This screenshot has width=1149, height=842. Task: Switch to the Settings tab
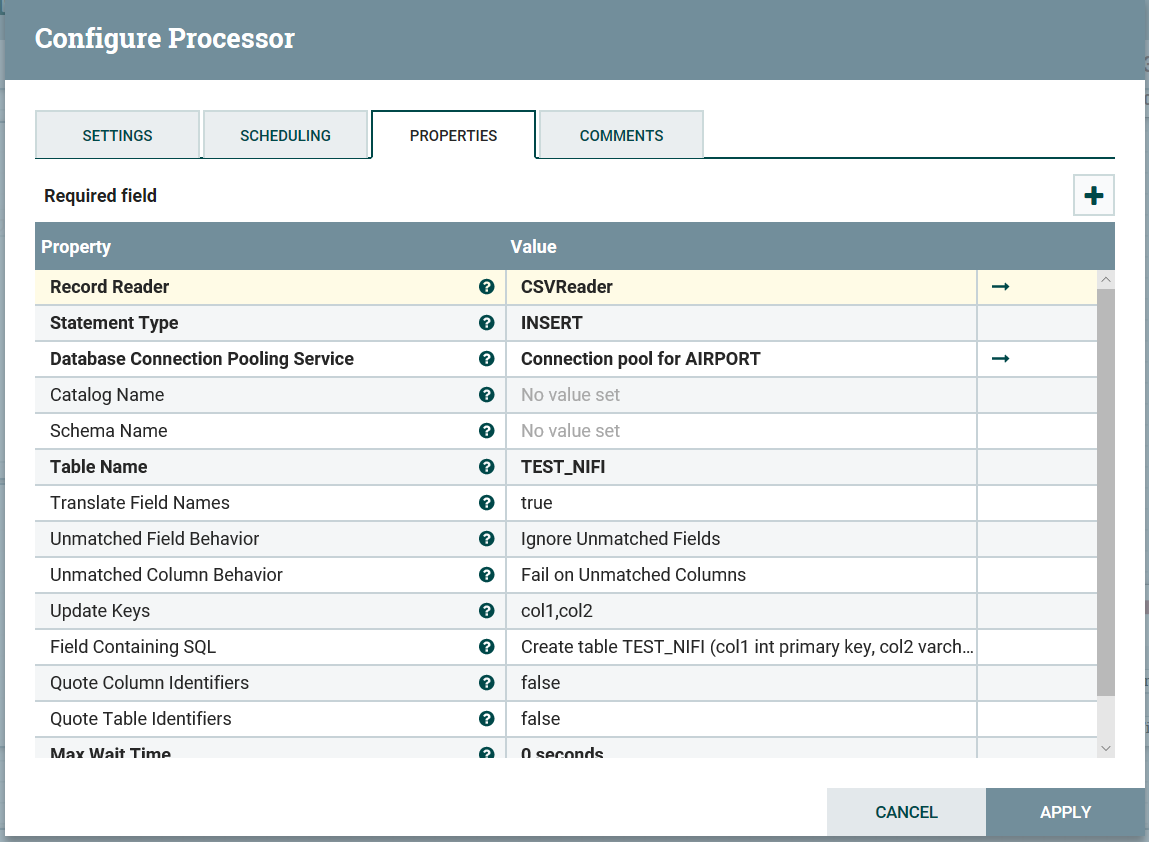pyautogui.click(x=117, y=136)
